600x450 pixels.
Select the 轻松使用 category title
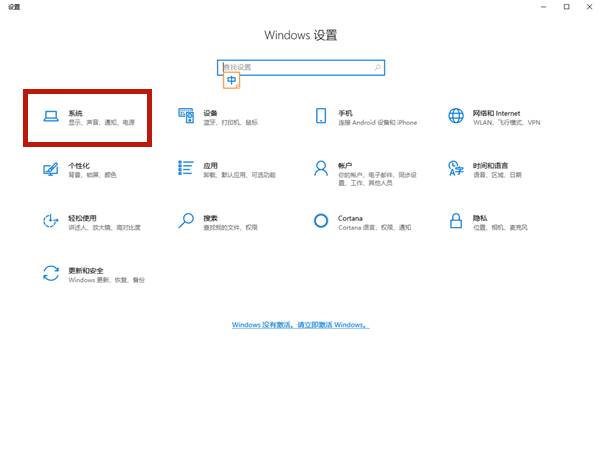pos(82,218)
